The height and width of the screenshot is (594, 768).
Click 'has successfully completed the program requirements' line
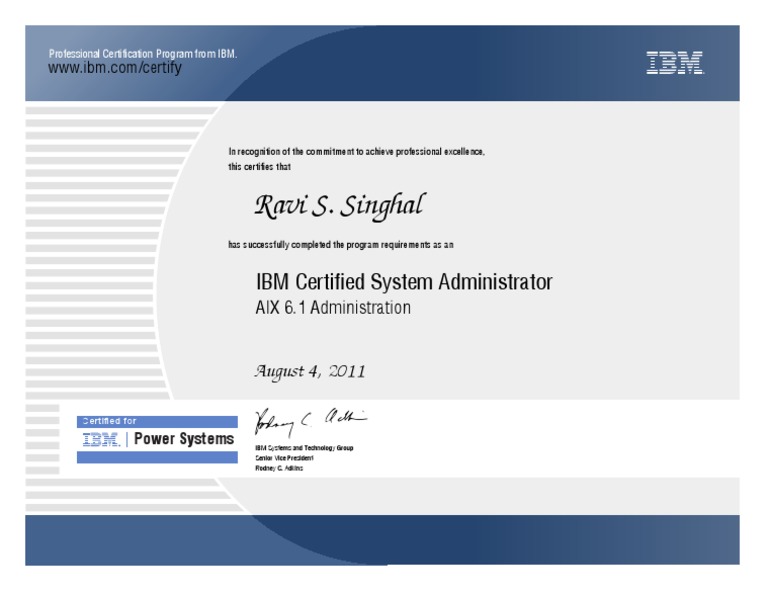coord(341,245)
